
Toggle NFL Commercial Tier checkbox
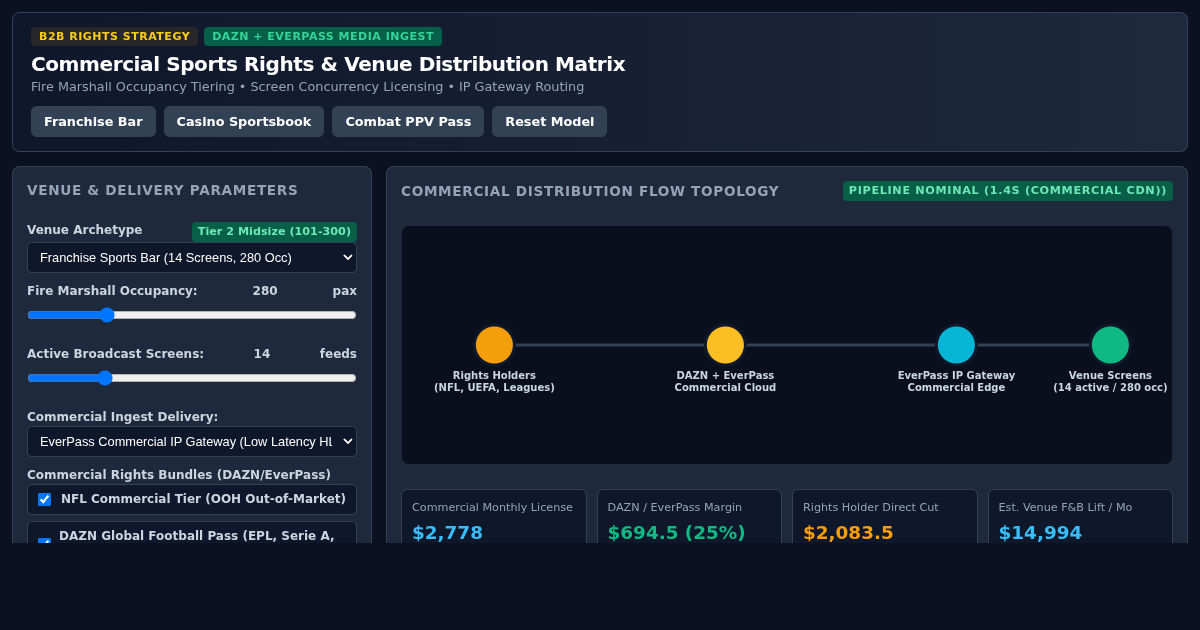[x=44, y=499]
